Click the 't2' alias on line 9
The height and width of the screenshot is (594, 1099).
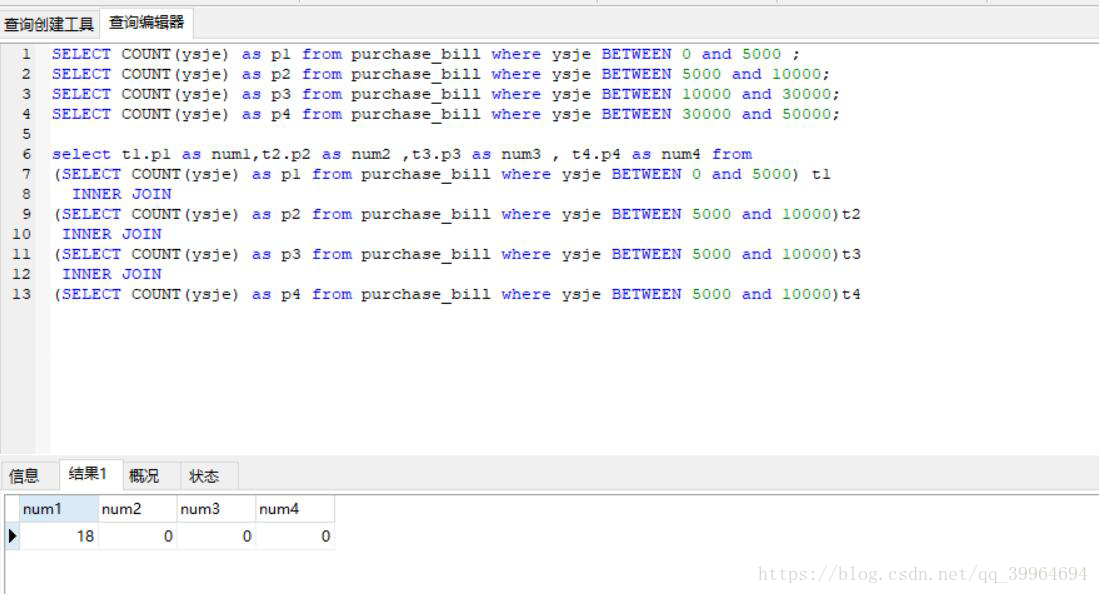pos(851,215)
